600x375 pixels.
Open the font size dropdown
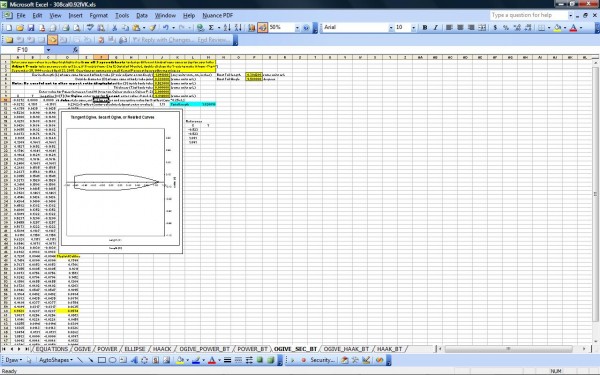(413, 28)
